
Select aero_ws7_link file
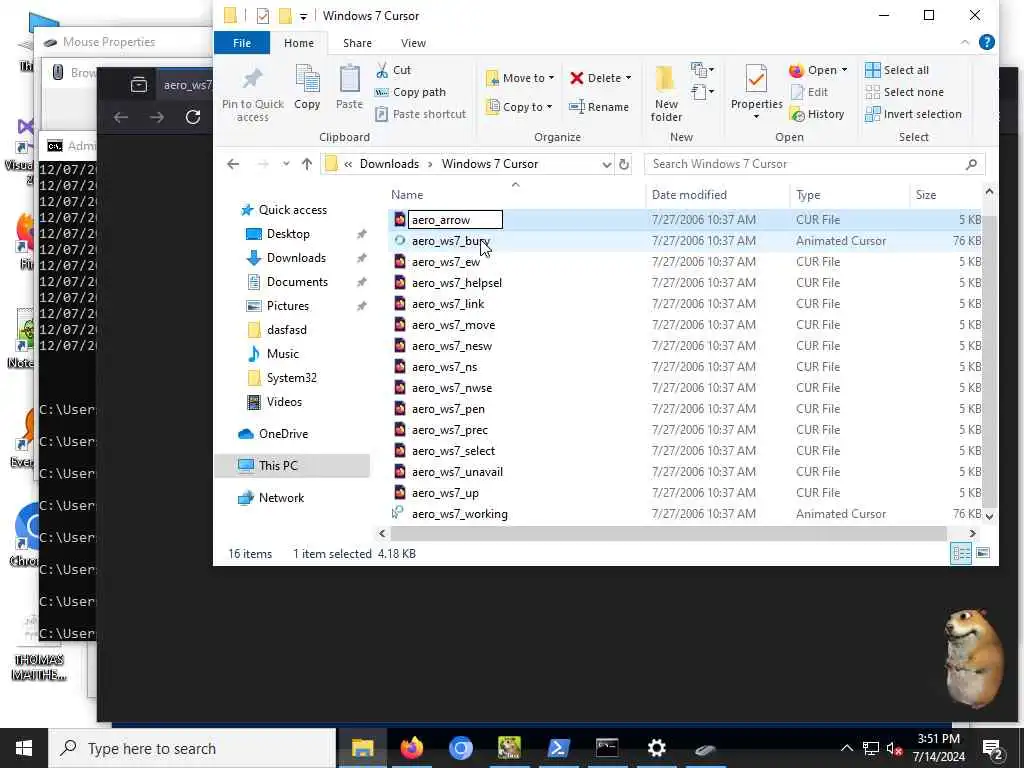(448, 304)
